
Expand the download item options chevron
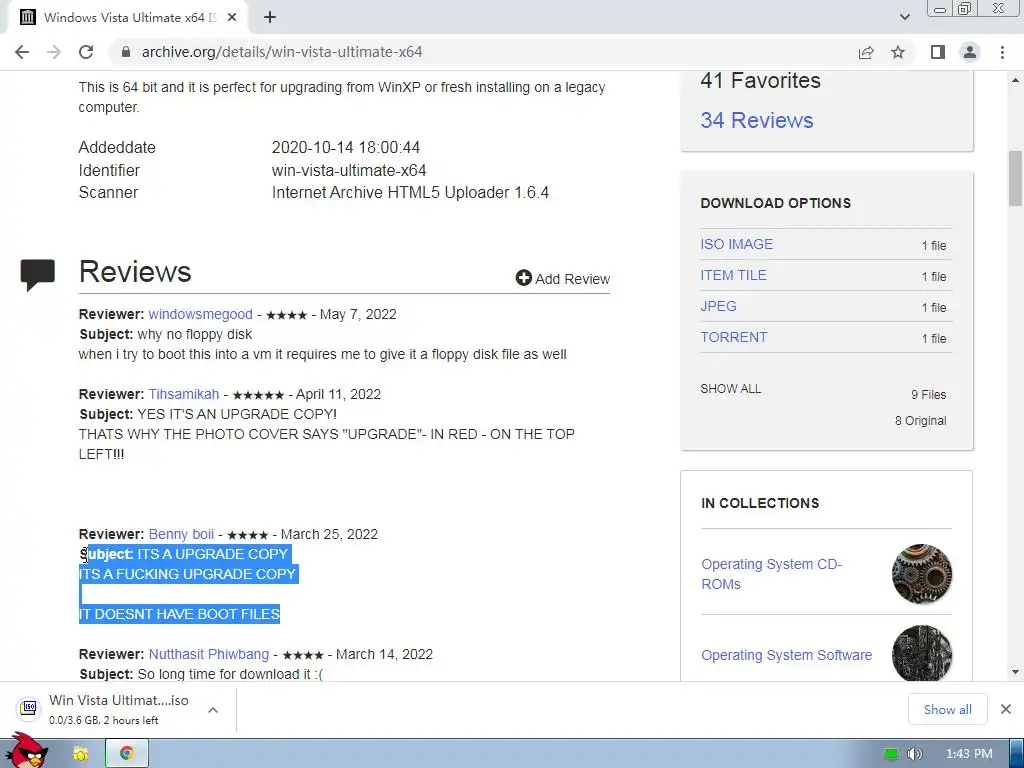[213, 710]
